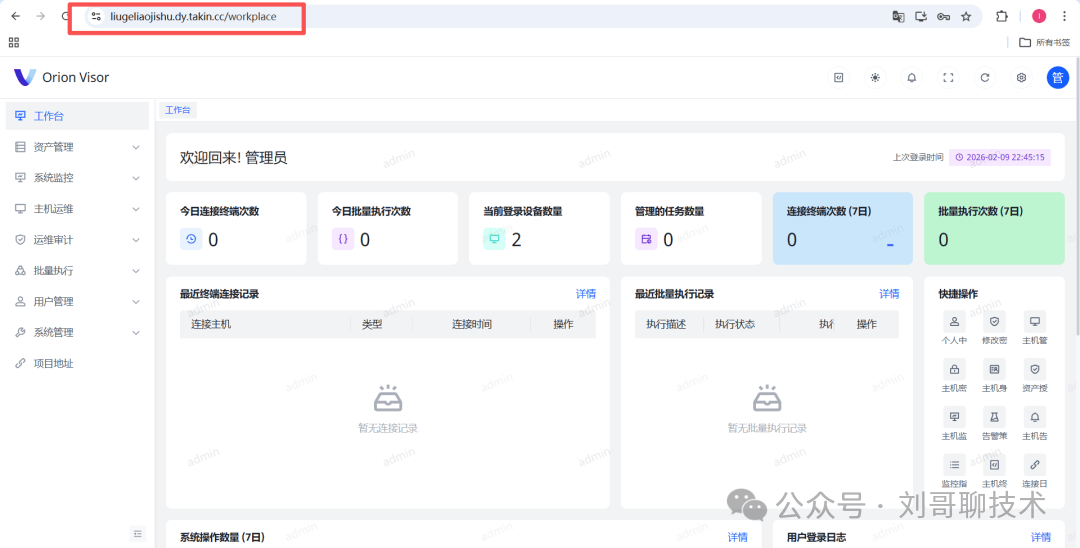Screen dimensions: 1080x548
Task: Click the refresh icon in the header
Action: click(x=985, y=78)
